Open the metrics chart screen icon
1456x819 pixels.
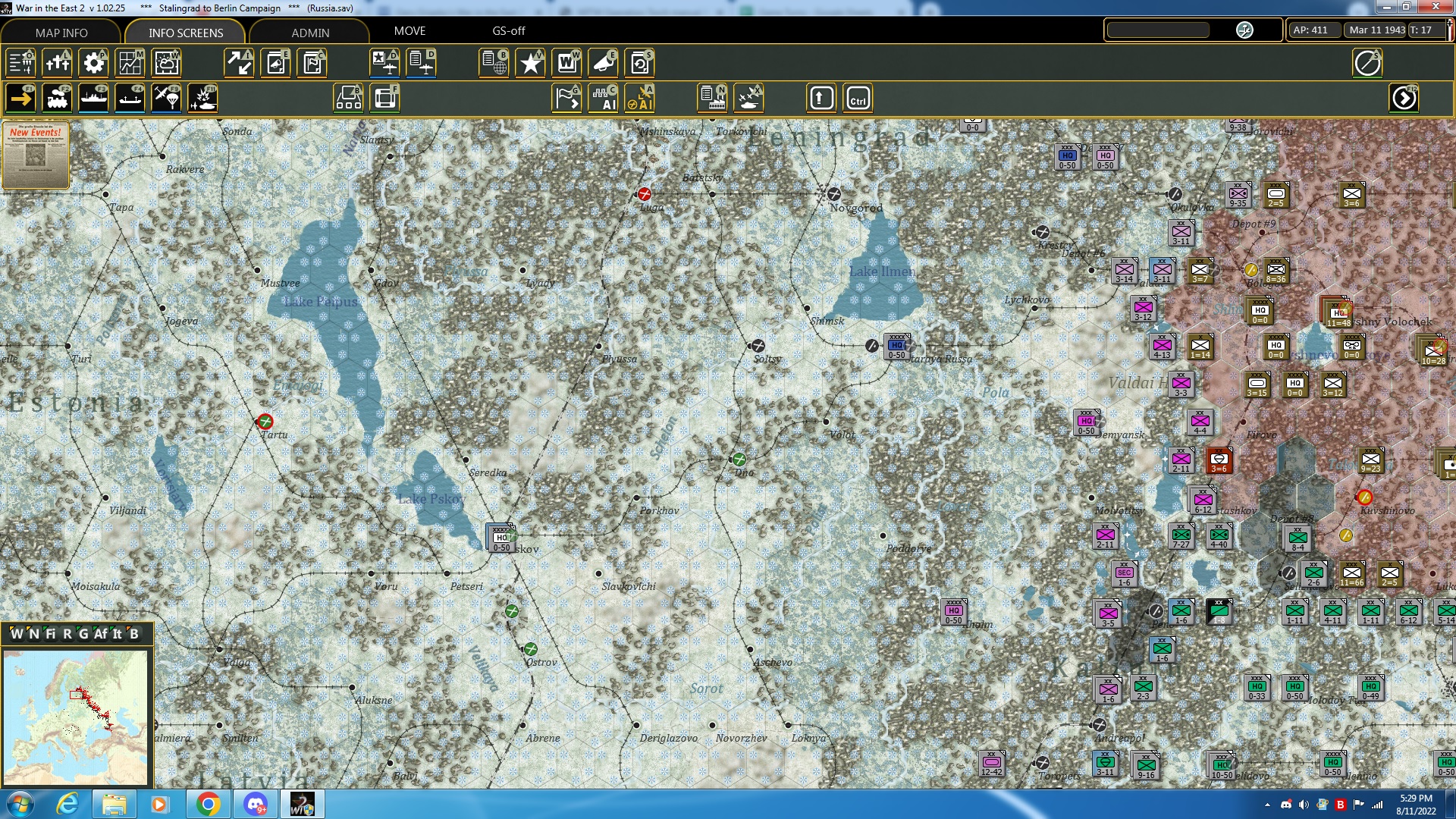130,63
